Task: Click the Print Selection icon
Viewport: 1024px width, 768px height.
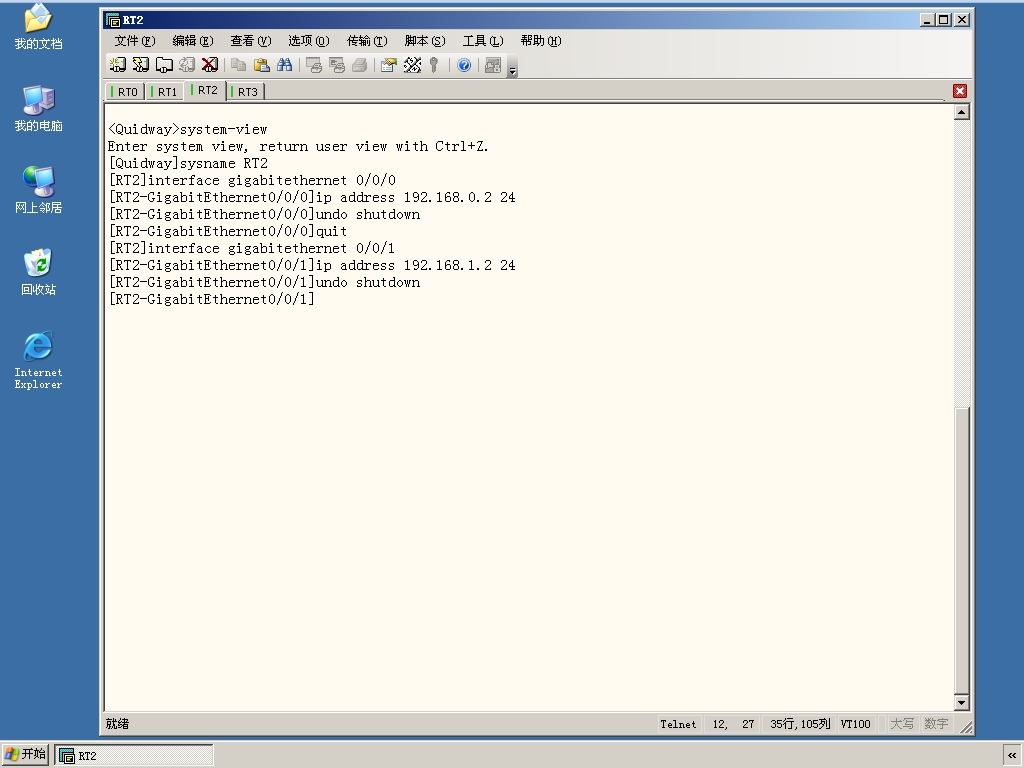Action: point(336,65)
